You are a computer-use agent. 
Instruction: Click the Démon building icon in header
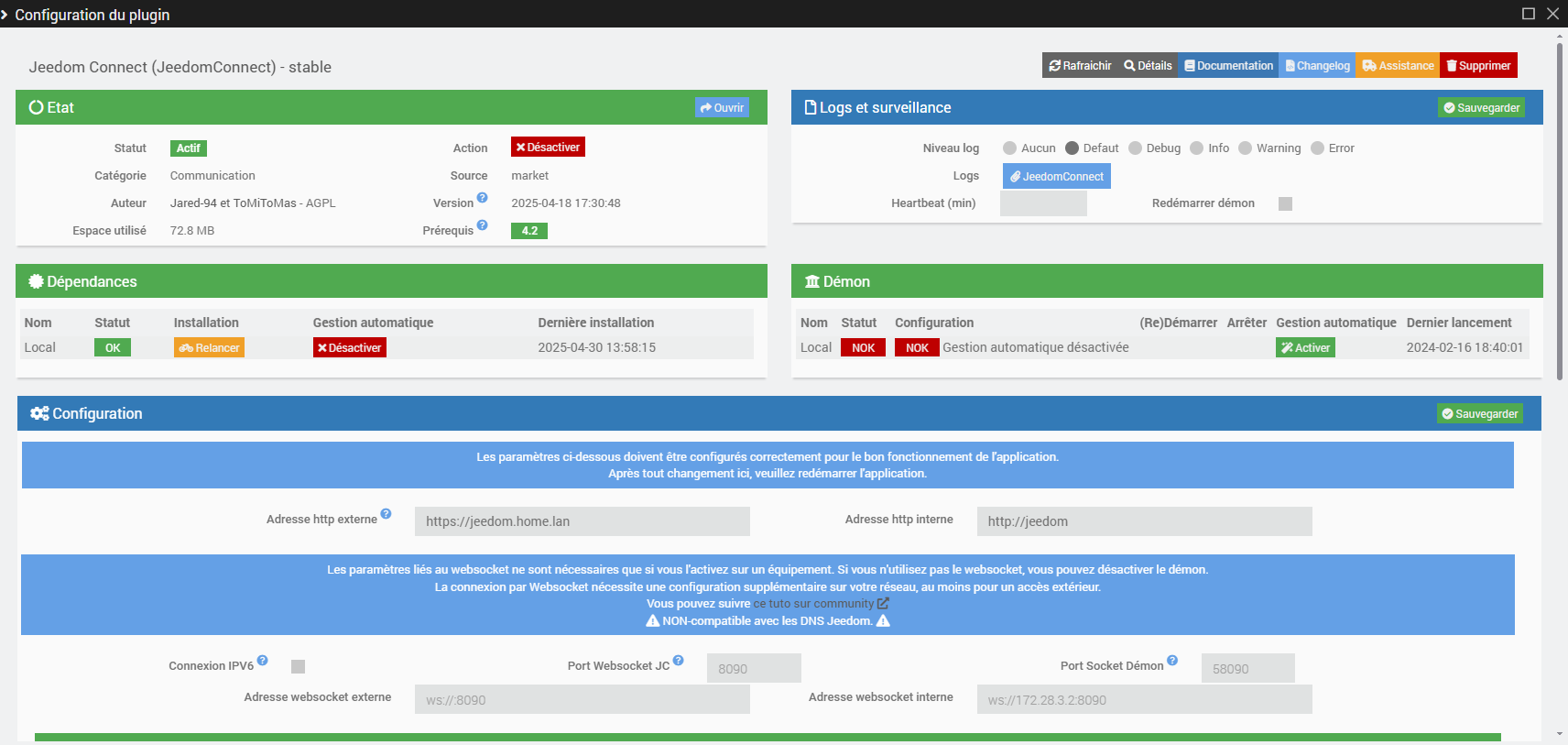(812, 281)
